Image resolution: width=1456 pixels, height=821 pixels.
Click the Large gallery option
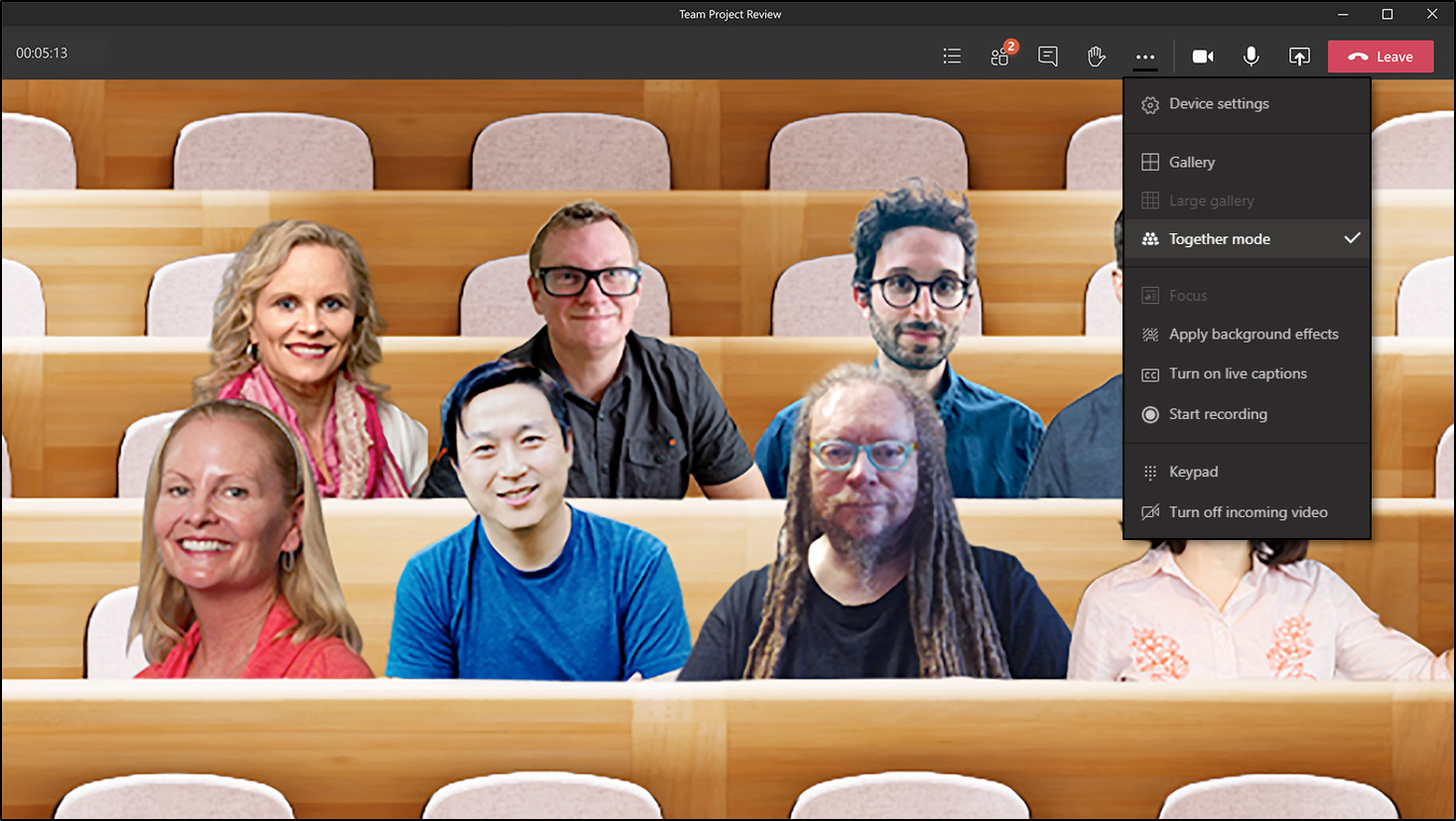(x=1211, y=201)
